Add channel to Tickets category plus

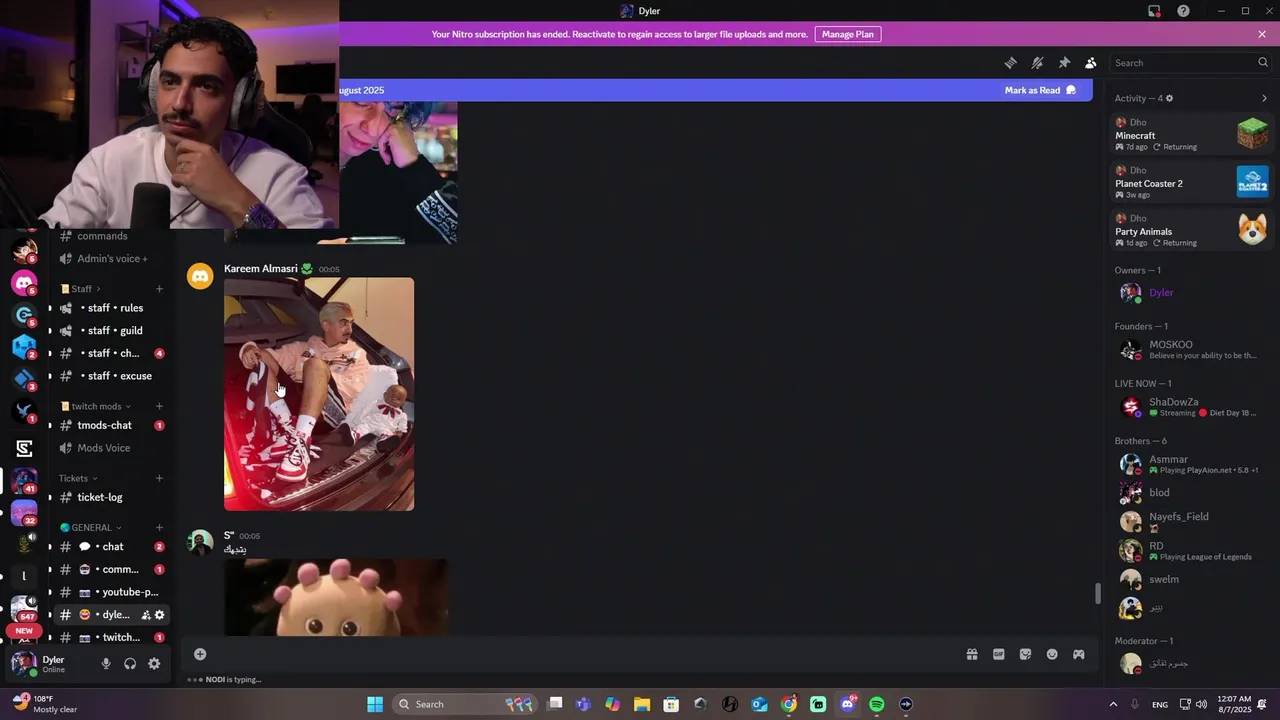pos(159,478)
